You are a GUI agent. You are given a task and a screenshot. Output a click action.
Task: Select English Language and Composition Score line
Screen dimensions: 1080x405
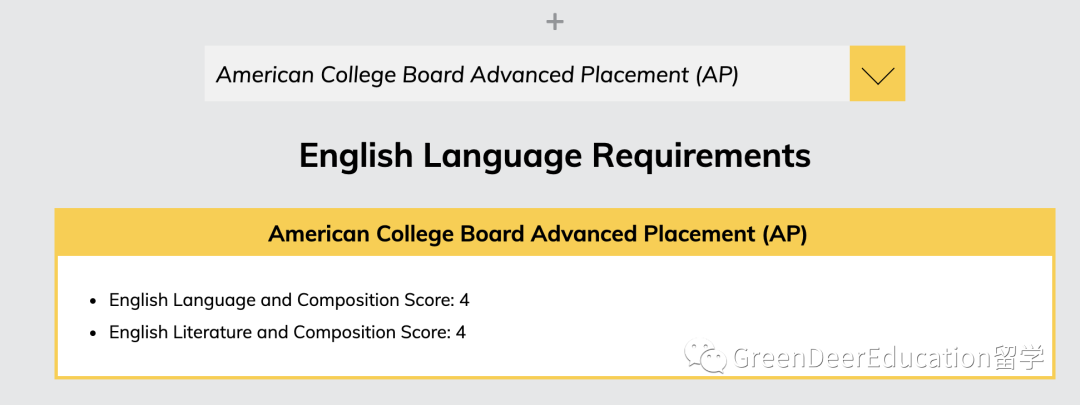289,300
